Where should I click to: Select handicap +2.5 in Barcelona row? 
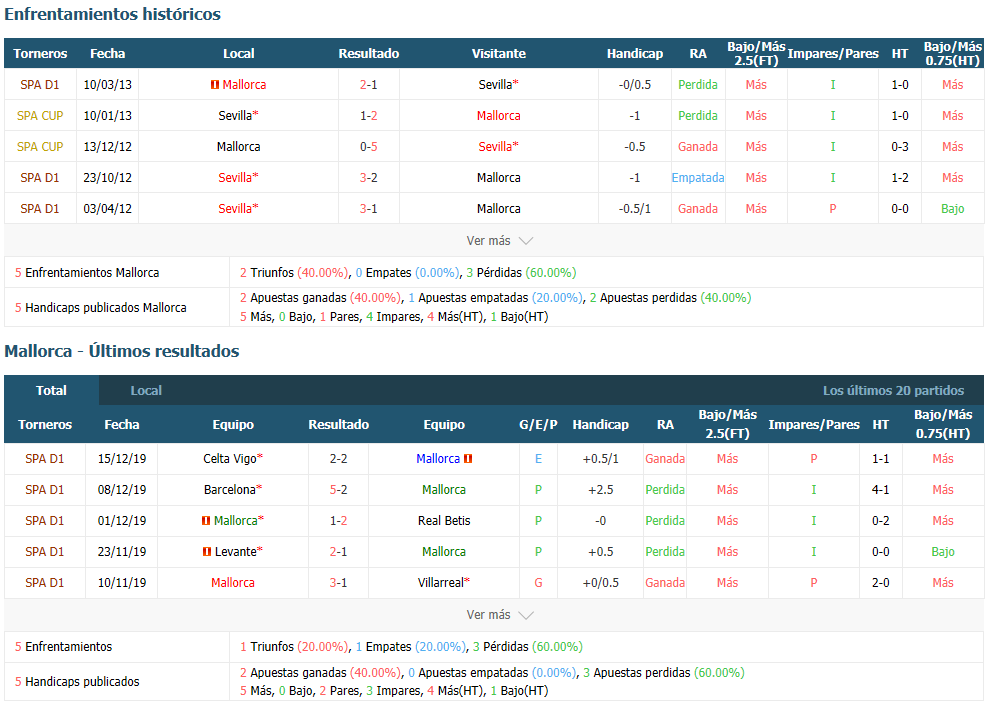tap(600, 489)
